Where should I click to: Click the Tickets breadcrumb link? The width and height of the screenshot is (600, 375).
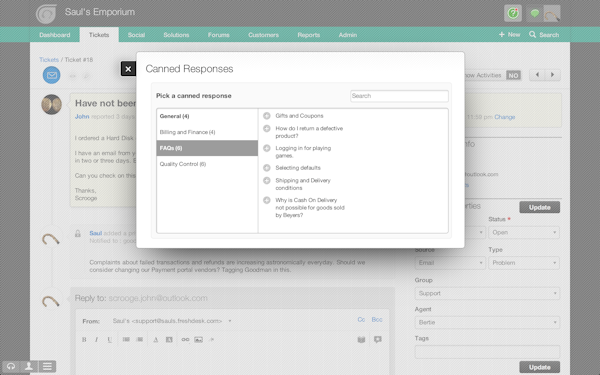coord(49,60)
